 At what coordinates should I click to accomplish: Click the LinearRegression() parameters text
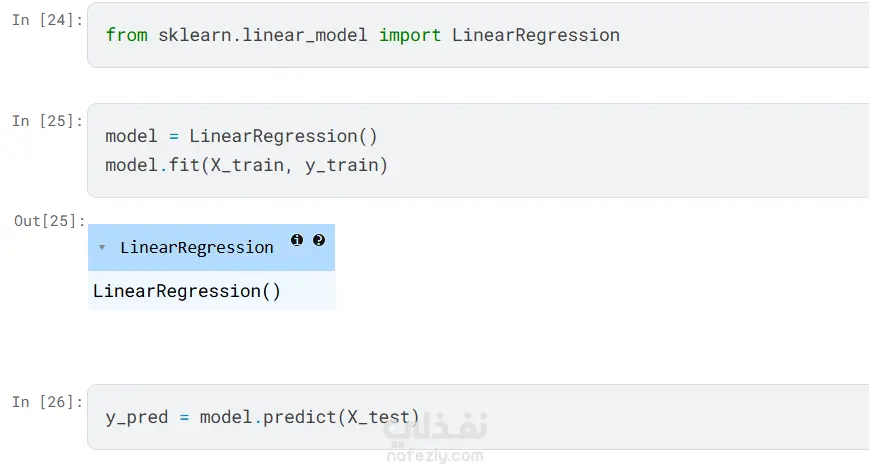coord(187,291)
